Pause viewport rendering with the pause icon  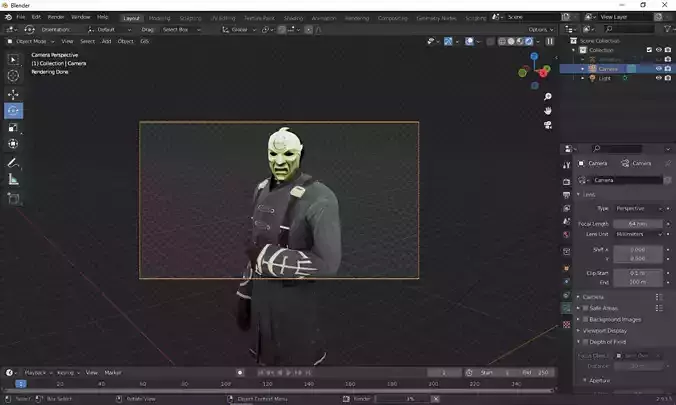pyautogui.click(x=550, y=41)
